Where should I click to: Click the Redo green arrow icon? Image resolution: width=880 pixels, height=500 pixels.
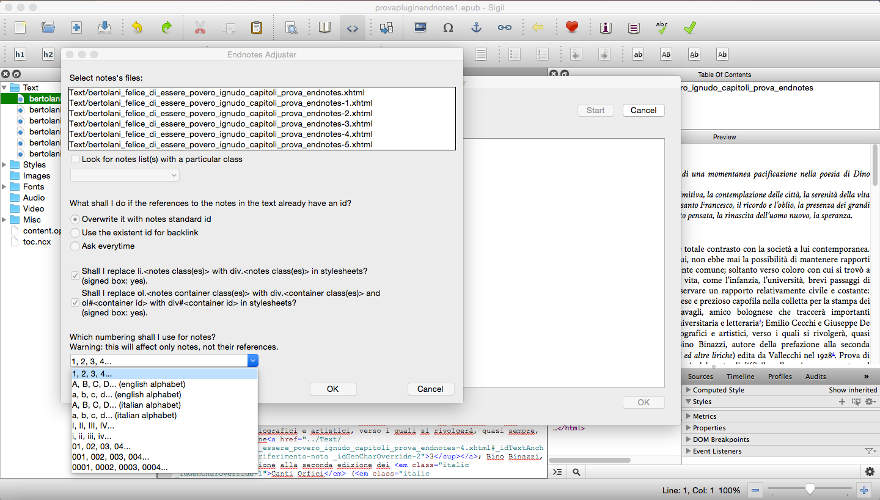click(166, 27)
